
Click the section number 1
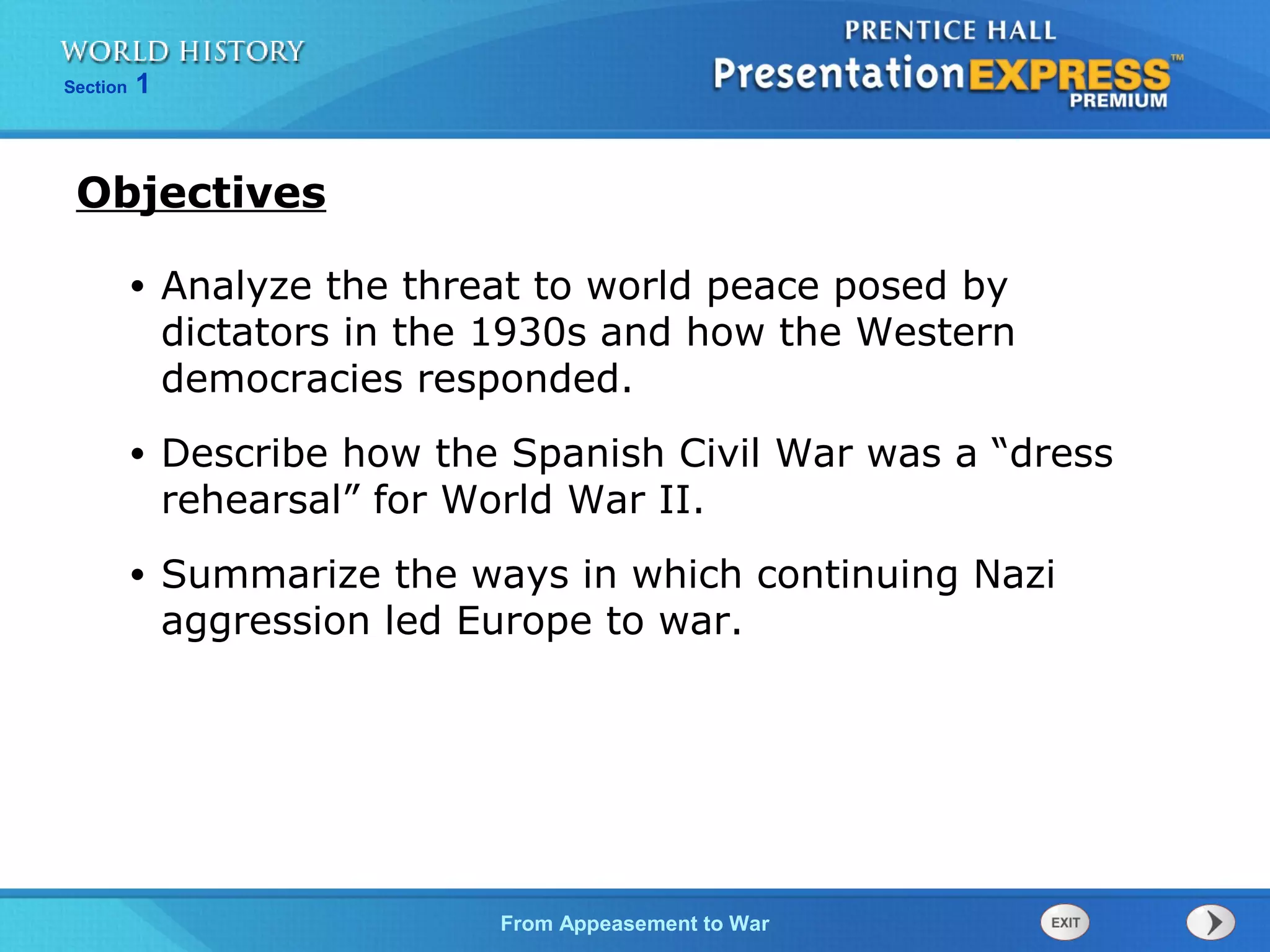tap(143, 84)
